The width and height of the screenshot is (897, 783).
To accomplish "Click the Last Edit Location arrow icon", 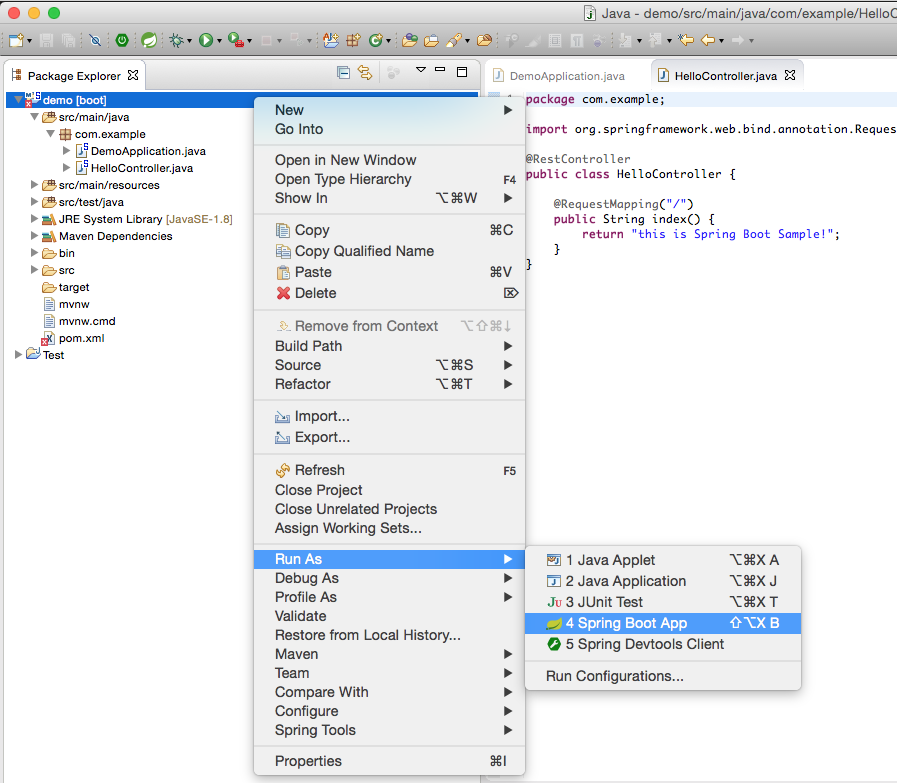I will (x=686, y=39).
